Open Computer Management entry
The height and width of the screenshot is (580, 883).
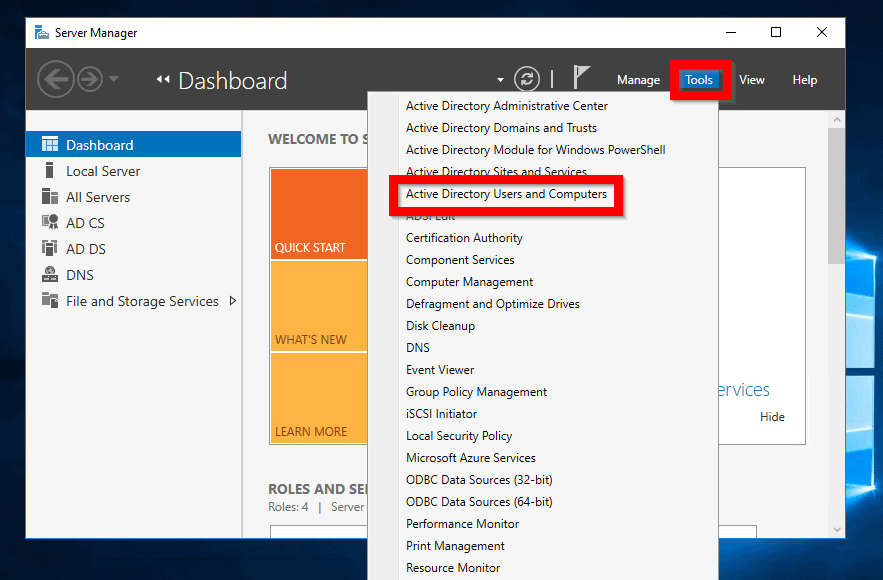coord(469,282)
